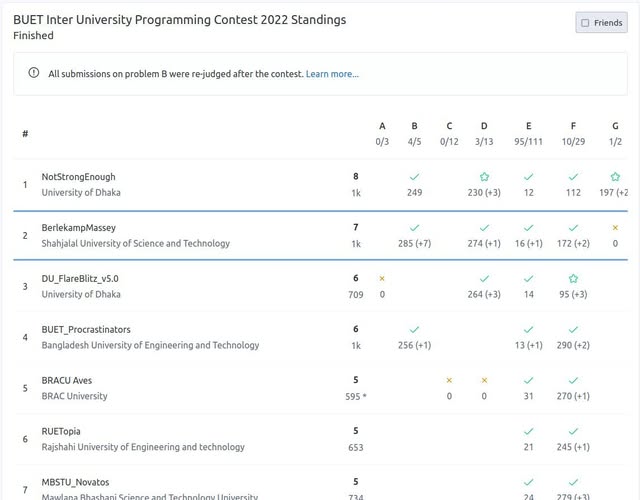Click RUETopia problem F checkmark
Image resolution: width=640 pixels, height=500 pixels.
click(573, 431)
